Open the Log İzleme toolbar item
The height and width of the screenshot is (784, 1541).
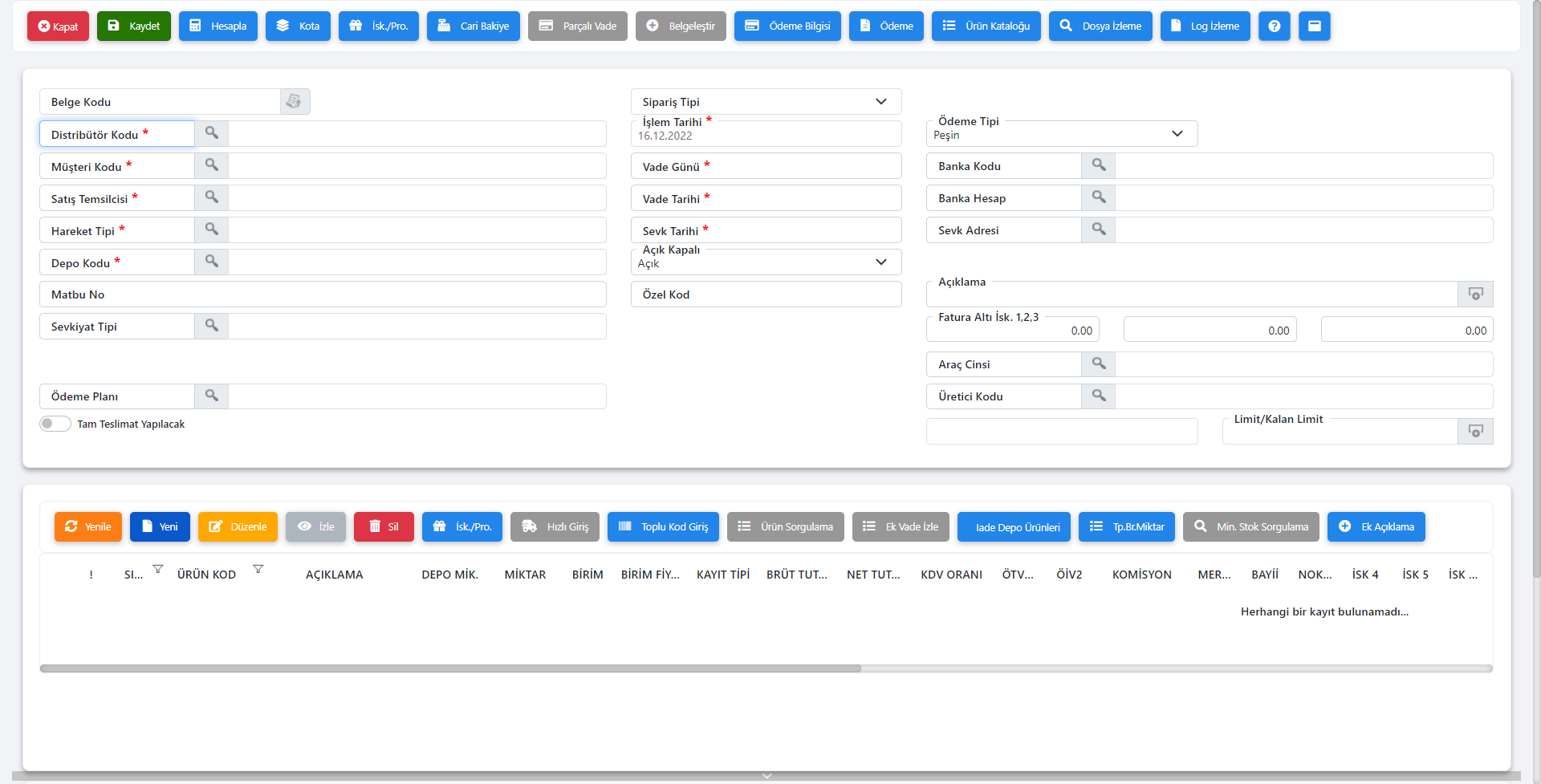[x=1205, y=26]
